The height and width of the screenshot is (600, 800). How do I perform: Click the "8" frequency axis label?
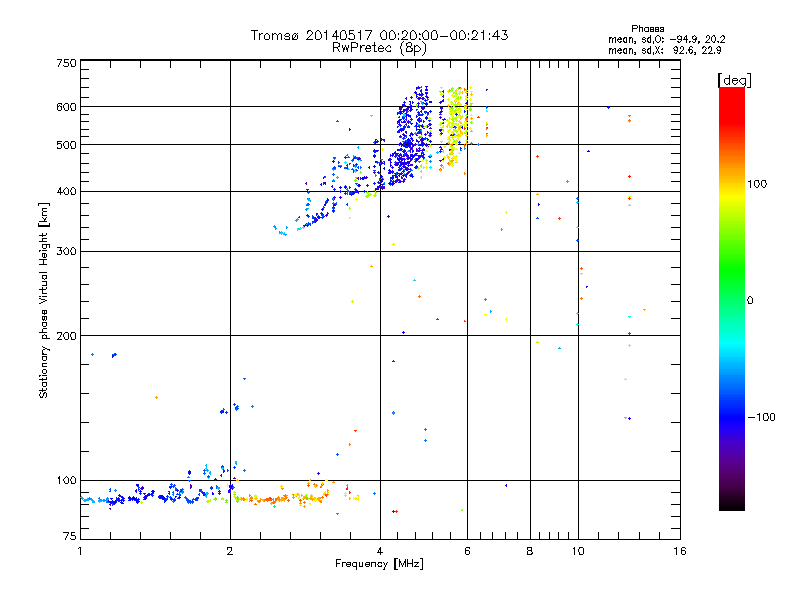(530, 551)
